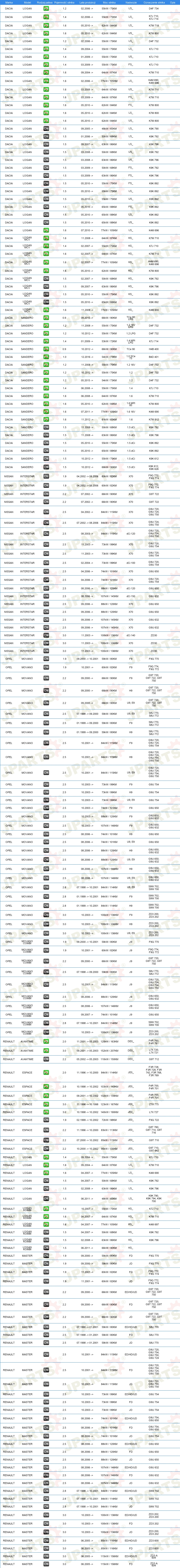Click petrol icon in Avantime F4R 760 row
This screenshot has height=1568, width=180.
tap(46, 1041)
